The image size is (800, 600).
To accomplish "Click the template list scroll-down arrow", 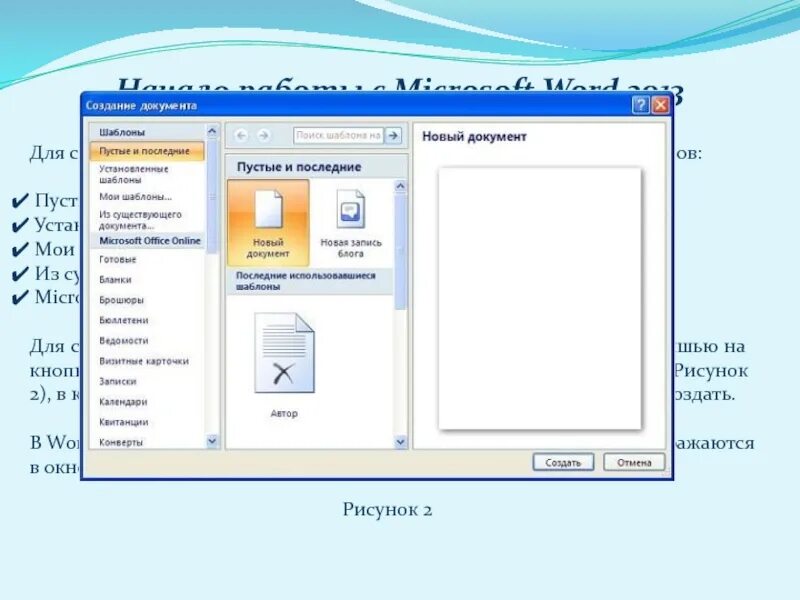I will click(x=212, y=441).
